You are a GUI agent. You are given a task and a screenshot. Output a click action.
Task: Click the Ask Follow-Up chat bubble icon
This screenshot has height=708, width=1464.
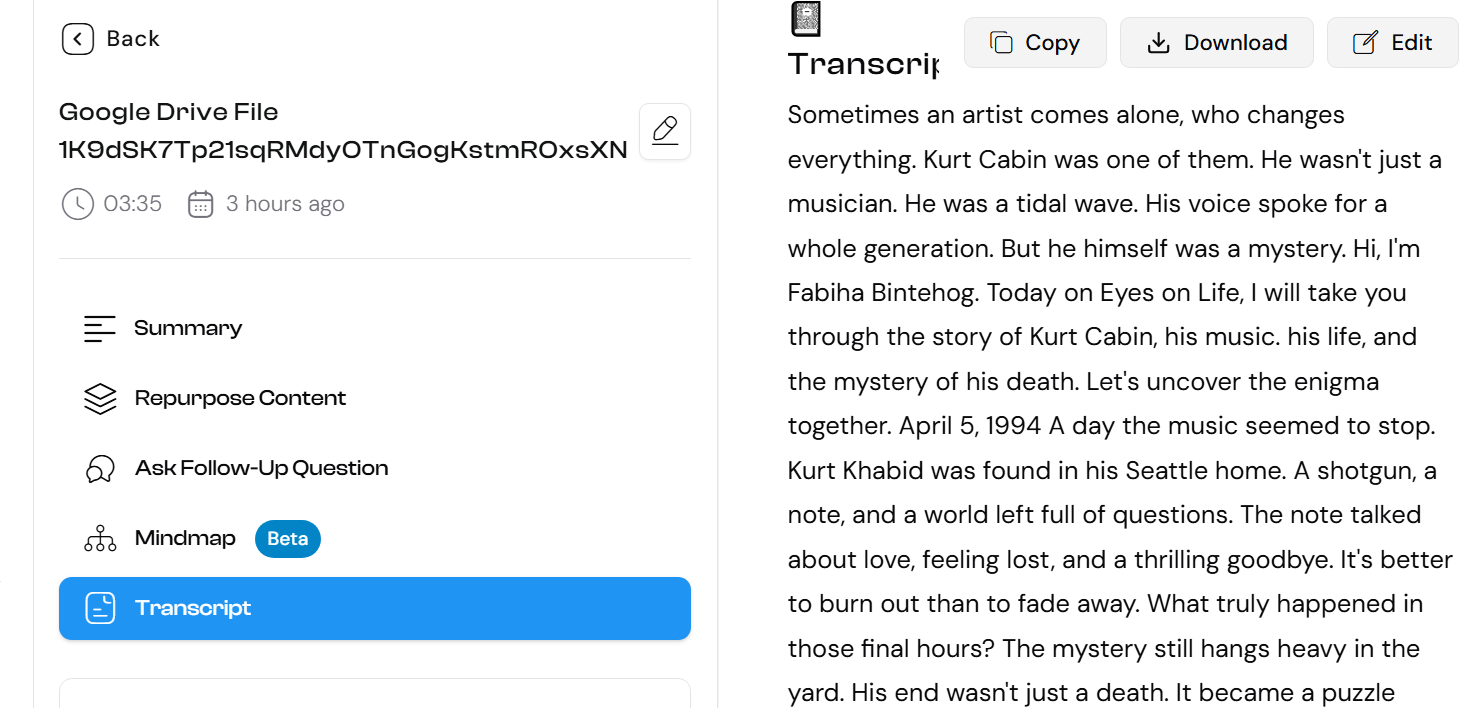coord(100,469)
